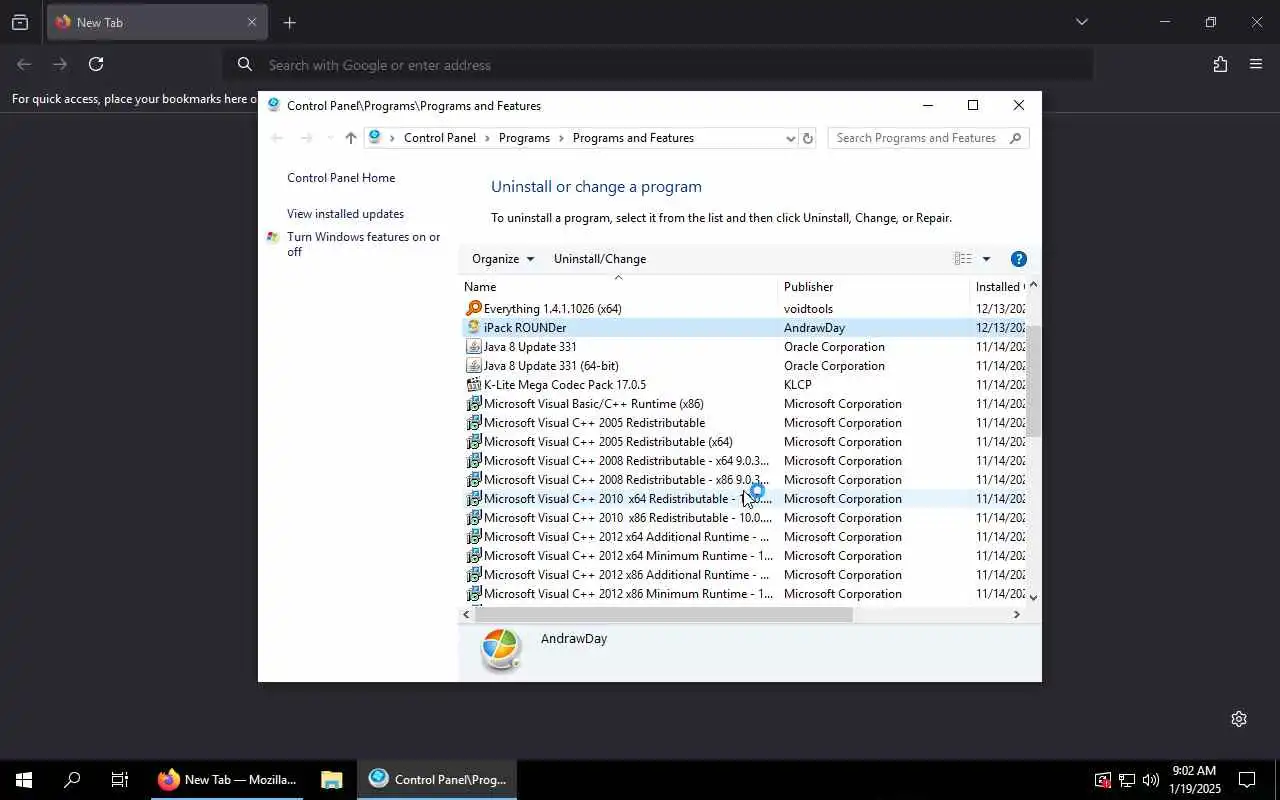Click the Firefox address search field
Image resolution: width=1280 pixels, height=800 pixels.
coord(658,65)
